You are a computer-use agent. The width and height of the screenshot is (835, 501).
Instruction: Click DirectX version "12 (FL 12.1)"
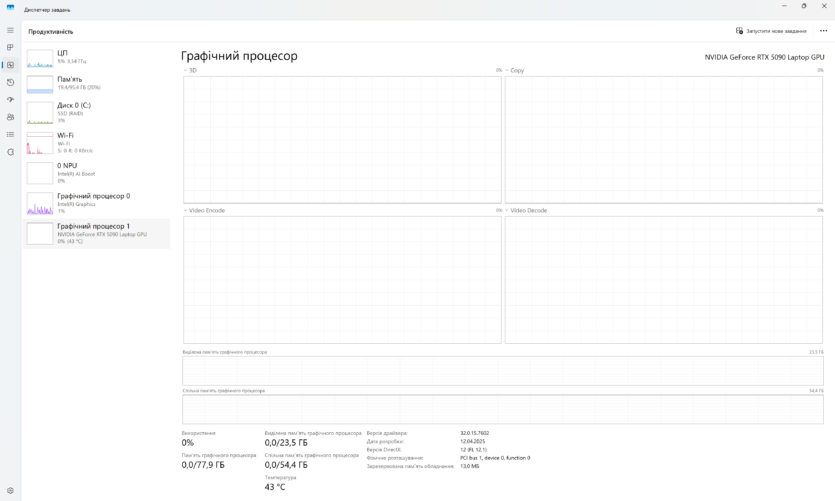click(473, 449)
